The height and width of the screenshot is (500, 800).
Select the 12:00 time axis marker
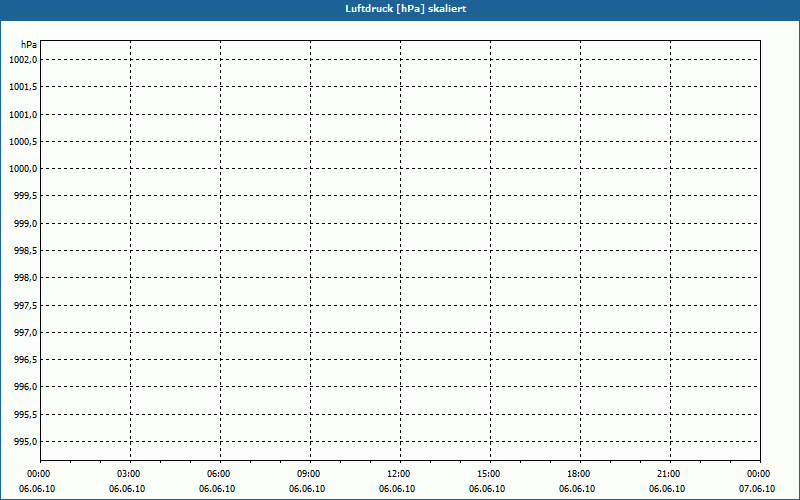[399, 474]
